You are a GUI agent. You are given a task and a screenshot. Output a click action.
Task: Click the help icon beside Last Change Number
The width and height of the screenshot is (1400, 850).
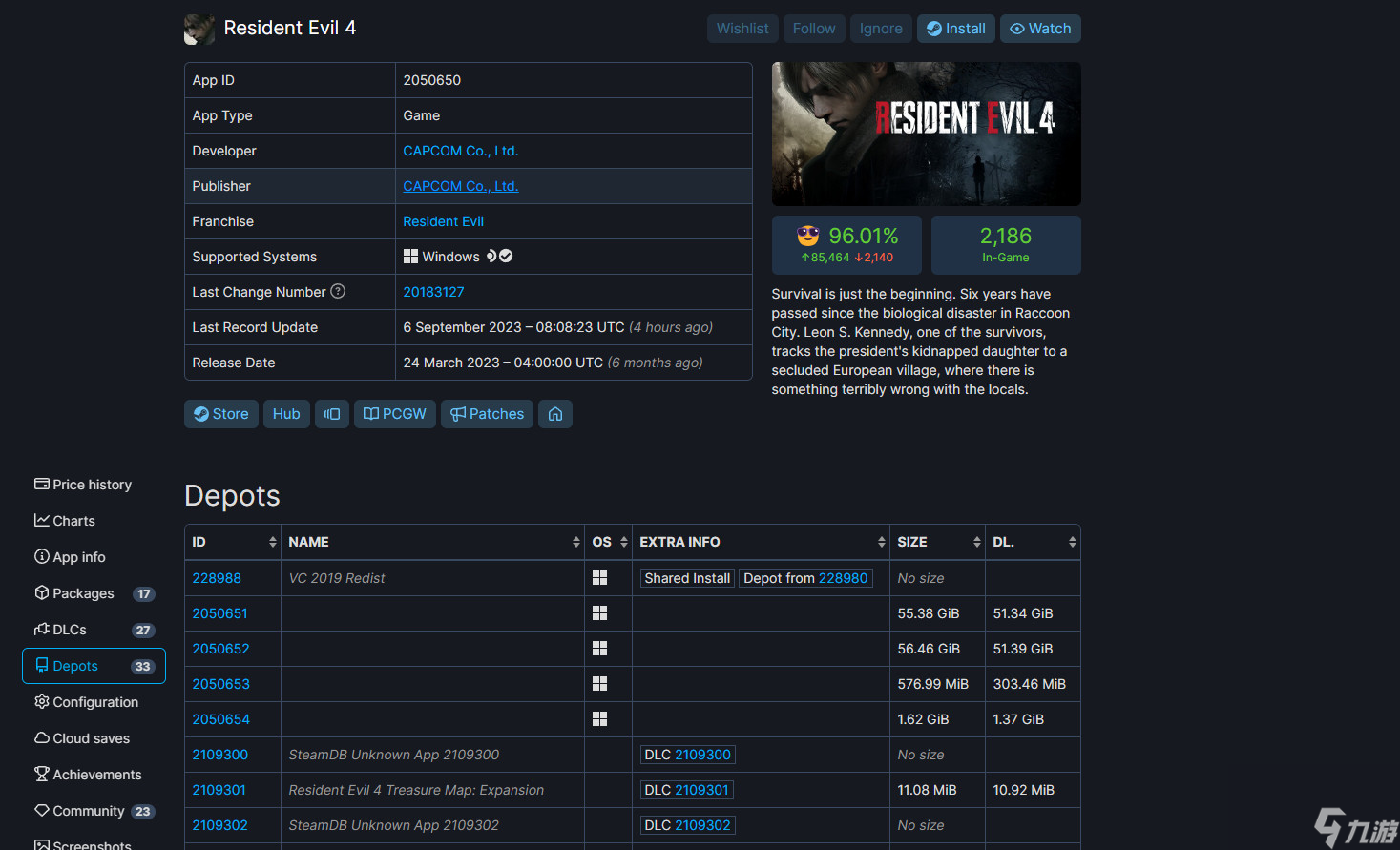click(338, 291)
